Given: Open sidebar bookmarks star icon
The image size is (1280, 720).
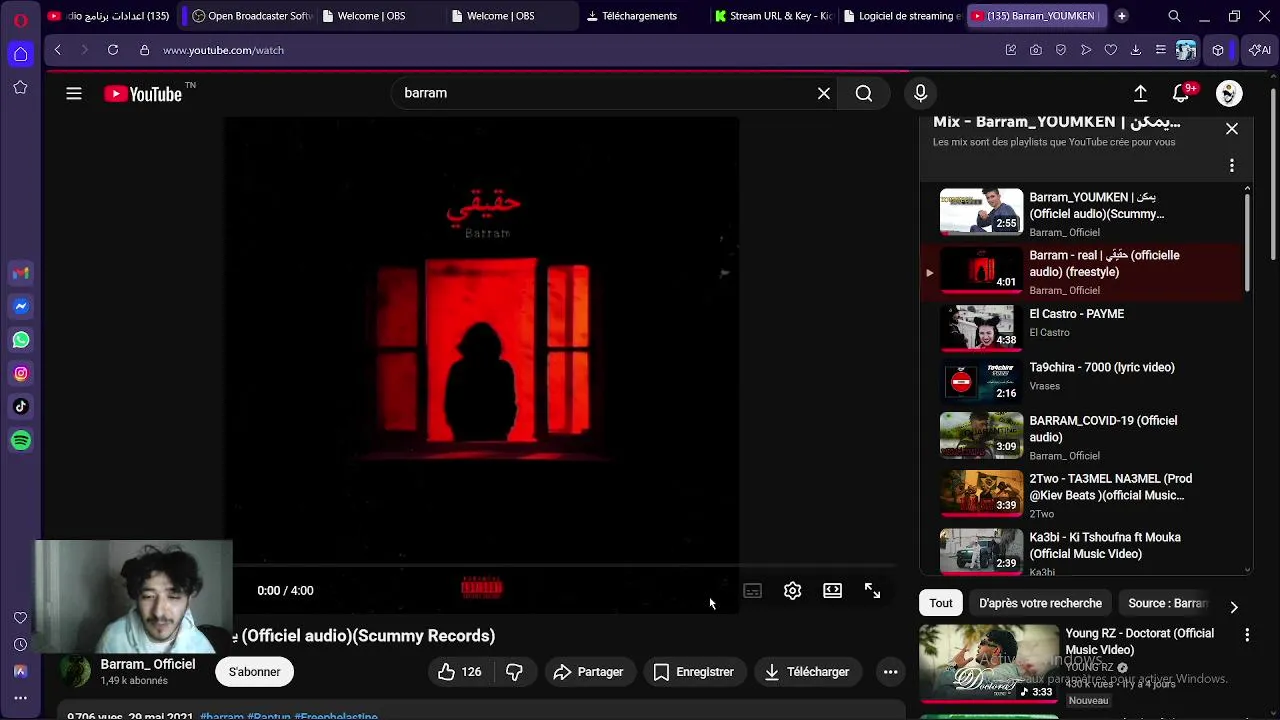Looking at the screenshot, I should point(20,88).
